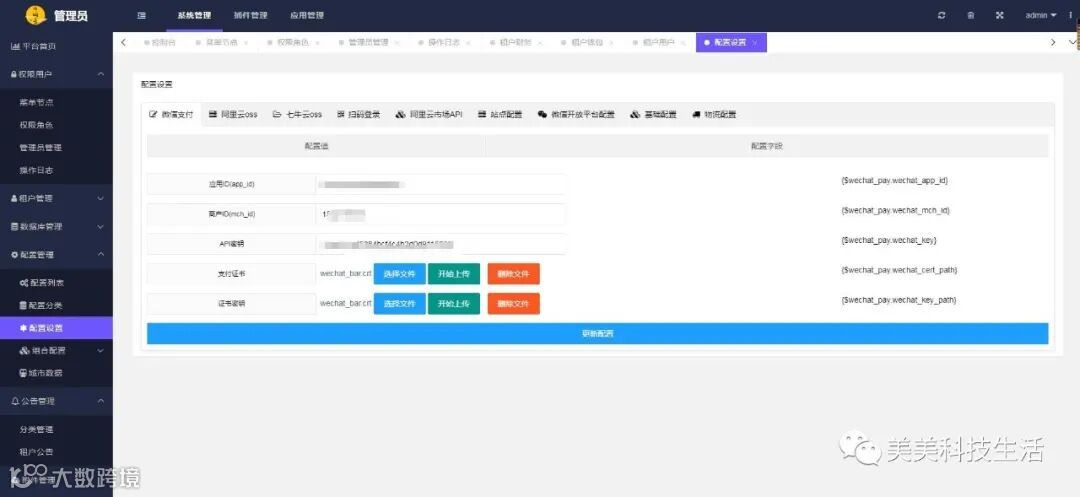
Task: Click 开始上传 in the 支付证书 row
Action: pos(454,274)
